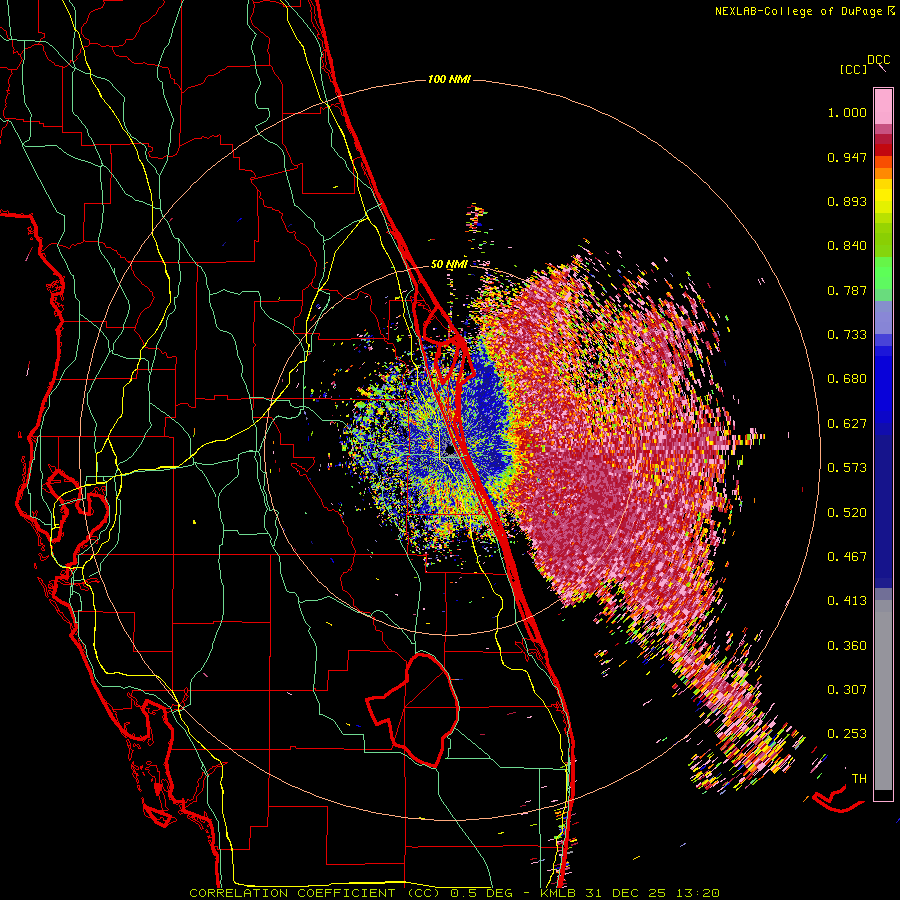Click the [CC] legend heading

click(853, 69)
